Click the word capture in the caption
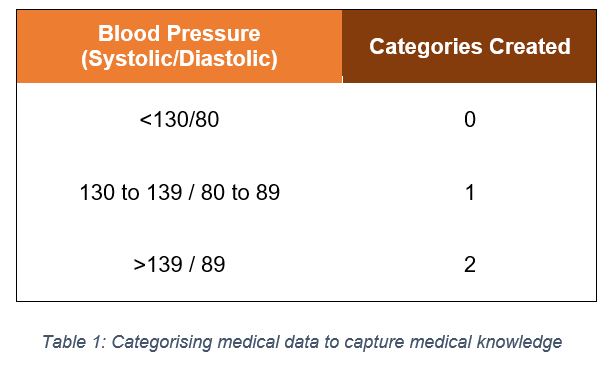This screenshot has height=365, width=611. point(374,343)
